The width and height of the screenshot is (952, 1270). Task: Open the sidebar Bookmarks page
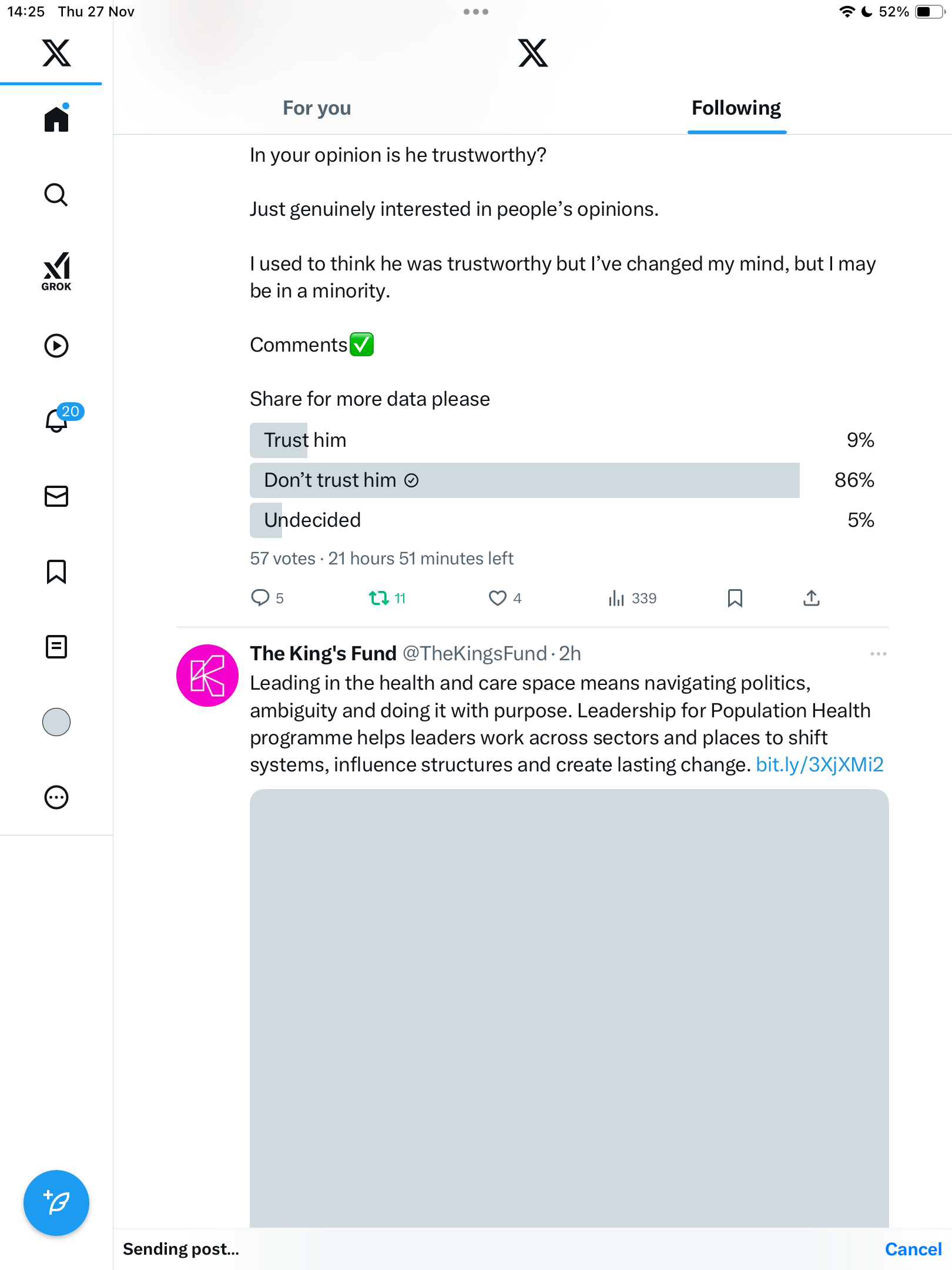[56, 571]
